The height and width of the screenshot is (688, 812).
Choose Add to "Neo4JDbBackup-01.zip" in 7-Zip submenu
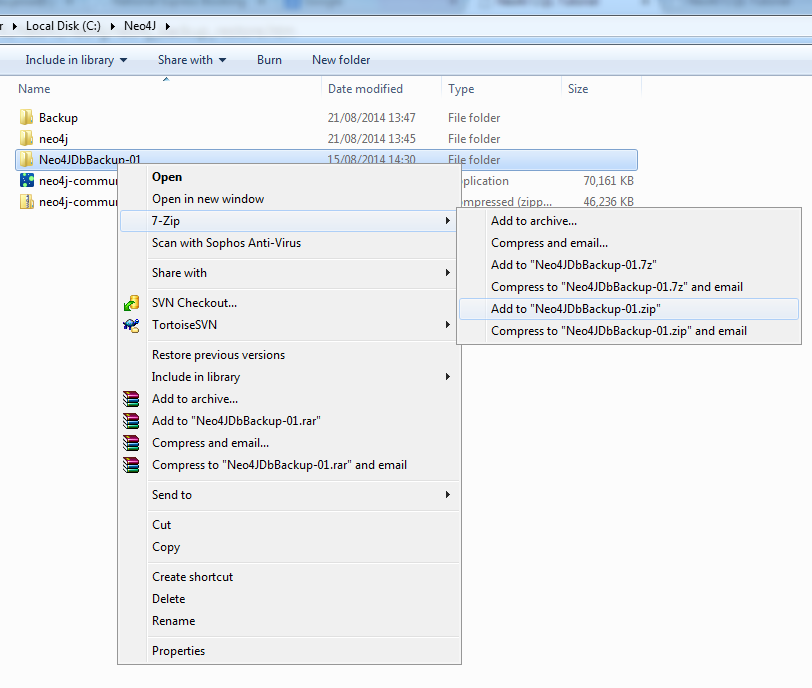pyautogui.click(x=628, y=309)
